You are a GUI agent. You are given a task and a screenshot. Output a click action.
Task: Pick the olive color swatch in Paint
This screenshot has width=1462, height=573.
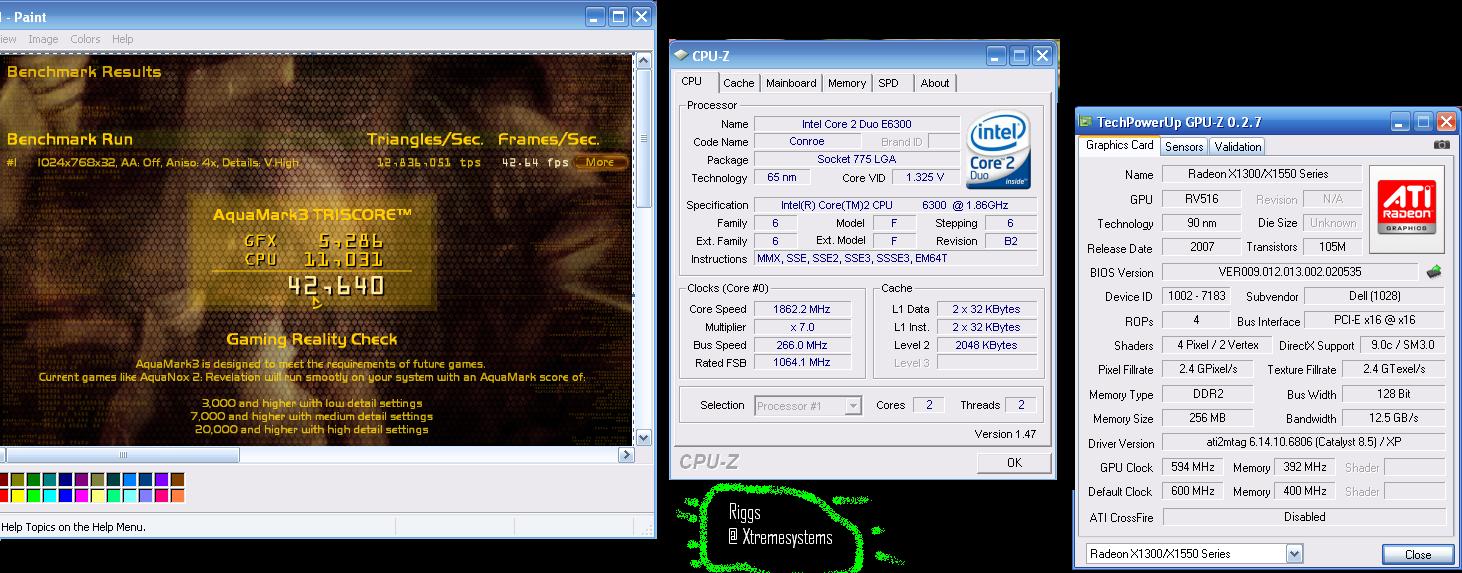(x=18, y=480)
